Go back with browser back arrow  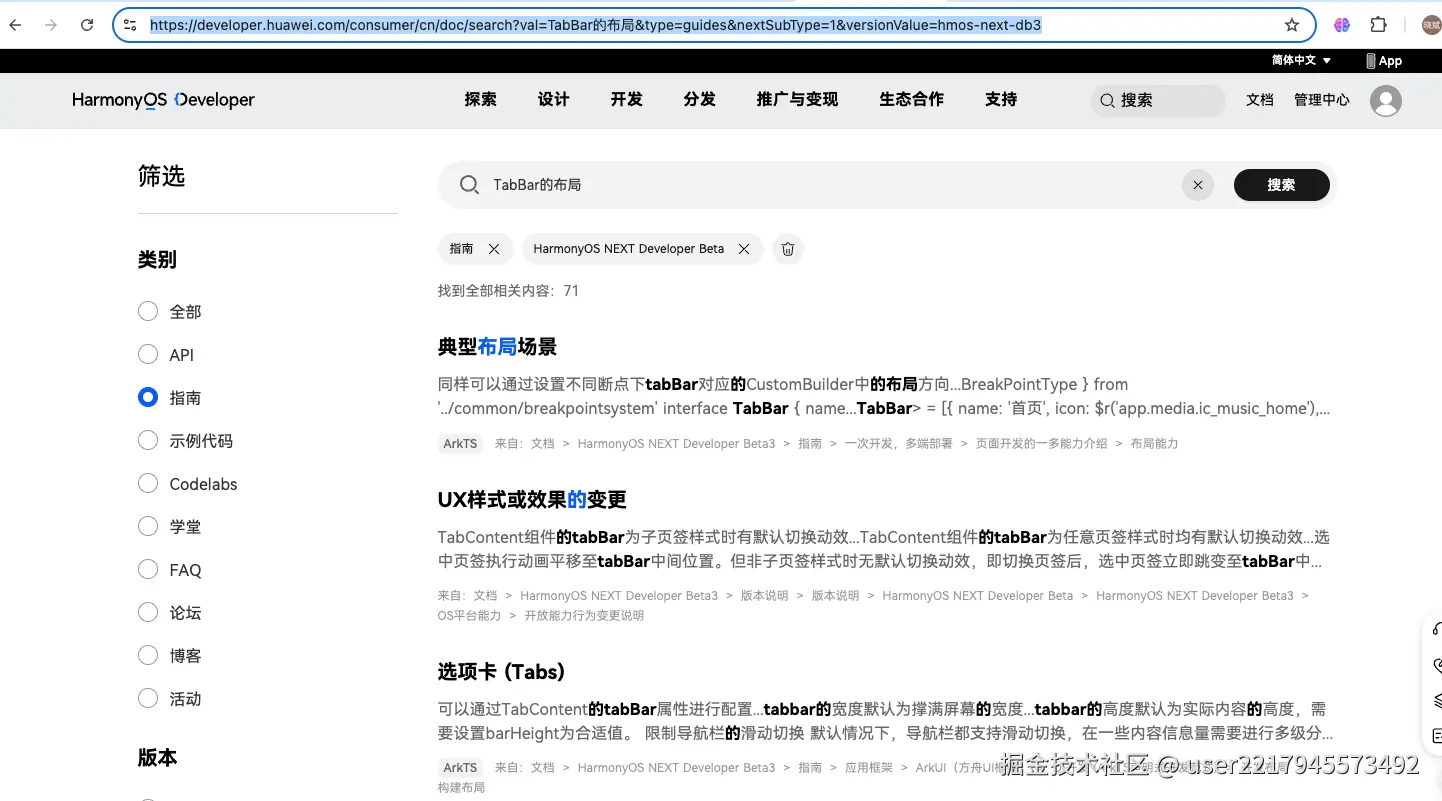tap(15, 25)
